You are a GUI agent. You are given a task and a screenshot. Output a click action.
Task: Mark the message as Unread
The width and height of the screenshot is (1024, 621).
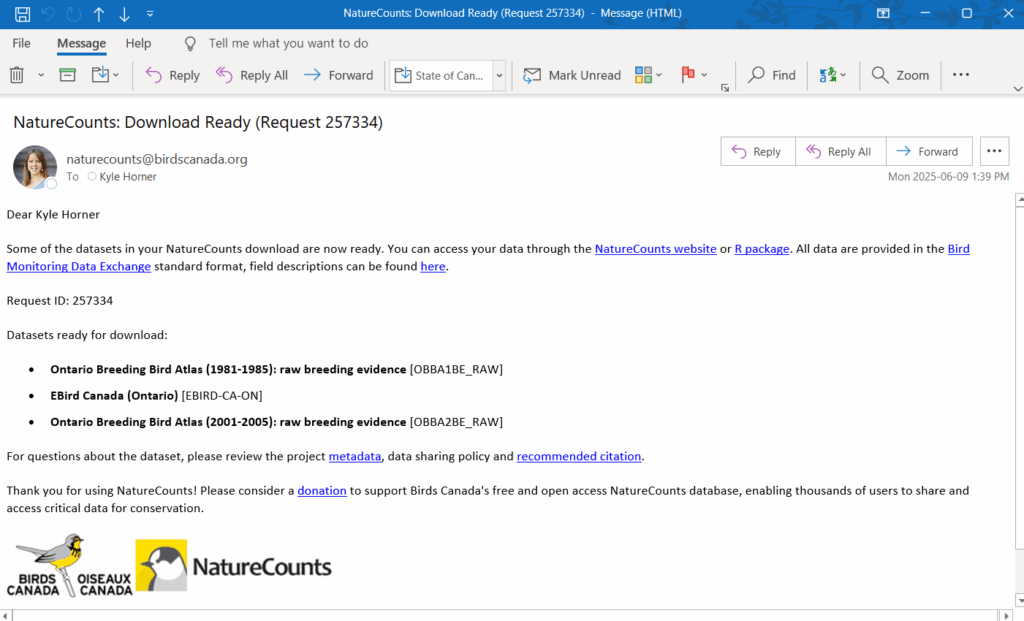pos(572,75)
